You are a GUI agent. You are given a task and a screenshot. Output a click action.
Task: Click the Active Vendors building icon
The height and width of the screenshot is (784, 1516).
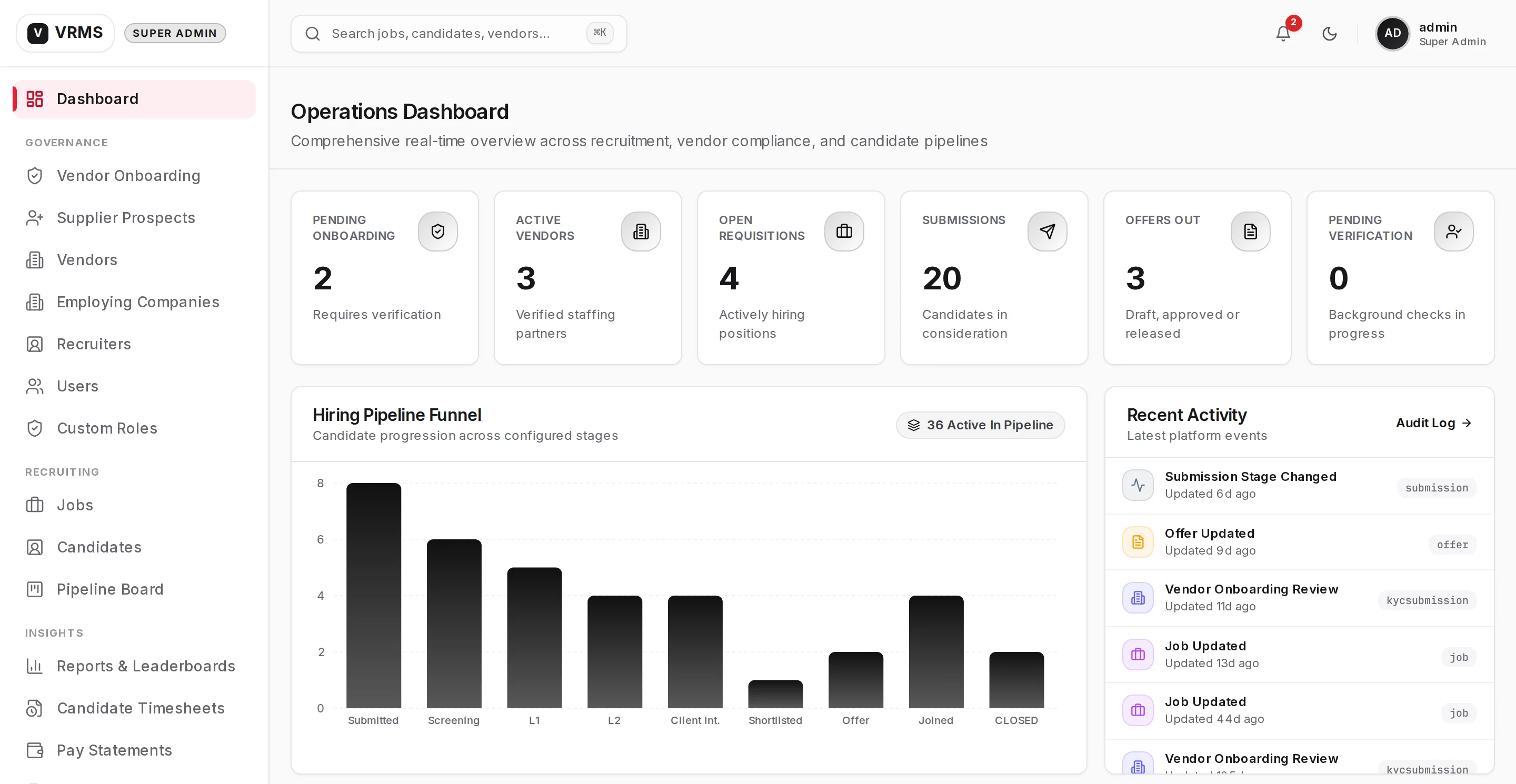[641, 232]
